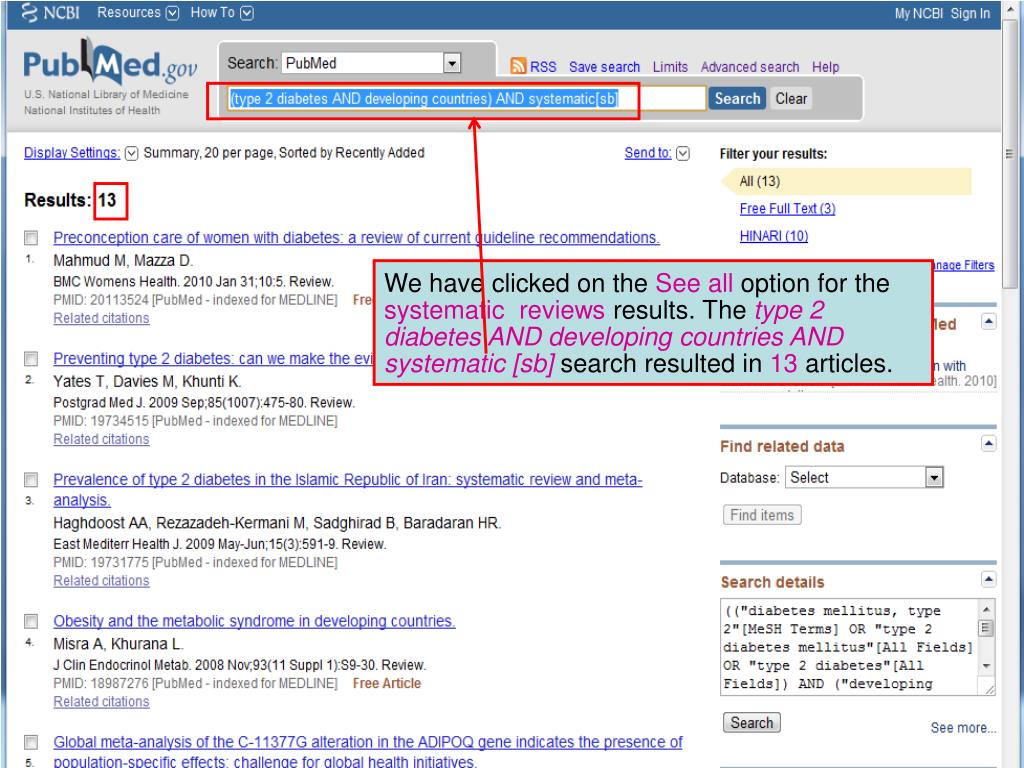Click the Search button under Search details
Viewport: 1024px width, 768px height.
click(751, 723)
